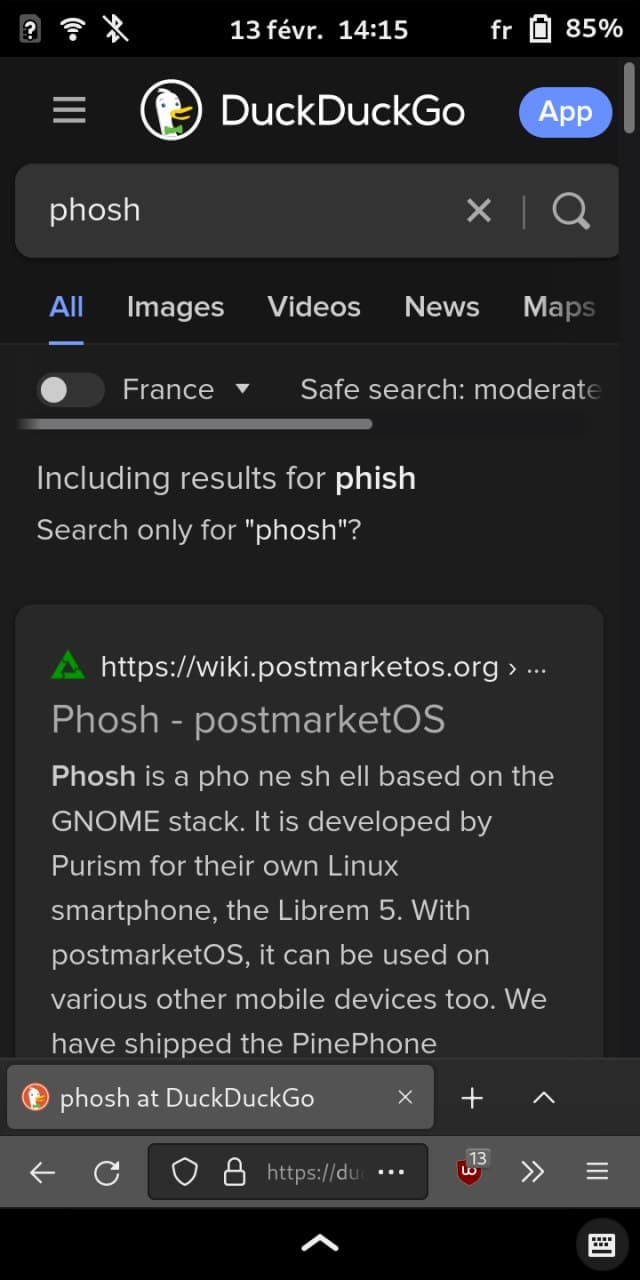This screenshot has width=640, height=1280.
Task: Open a new tab with the plus icon
Action: 471,1097
